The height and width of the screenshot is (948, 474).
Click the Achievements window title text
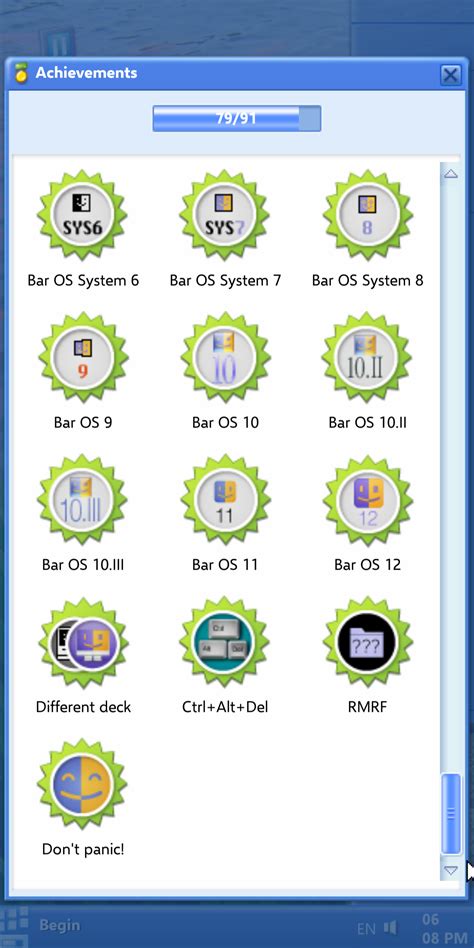point(86,73)
